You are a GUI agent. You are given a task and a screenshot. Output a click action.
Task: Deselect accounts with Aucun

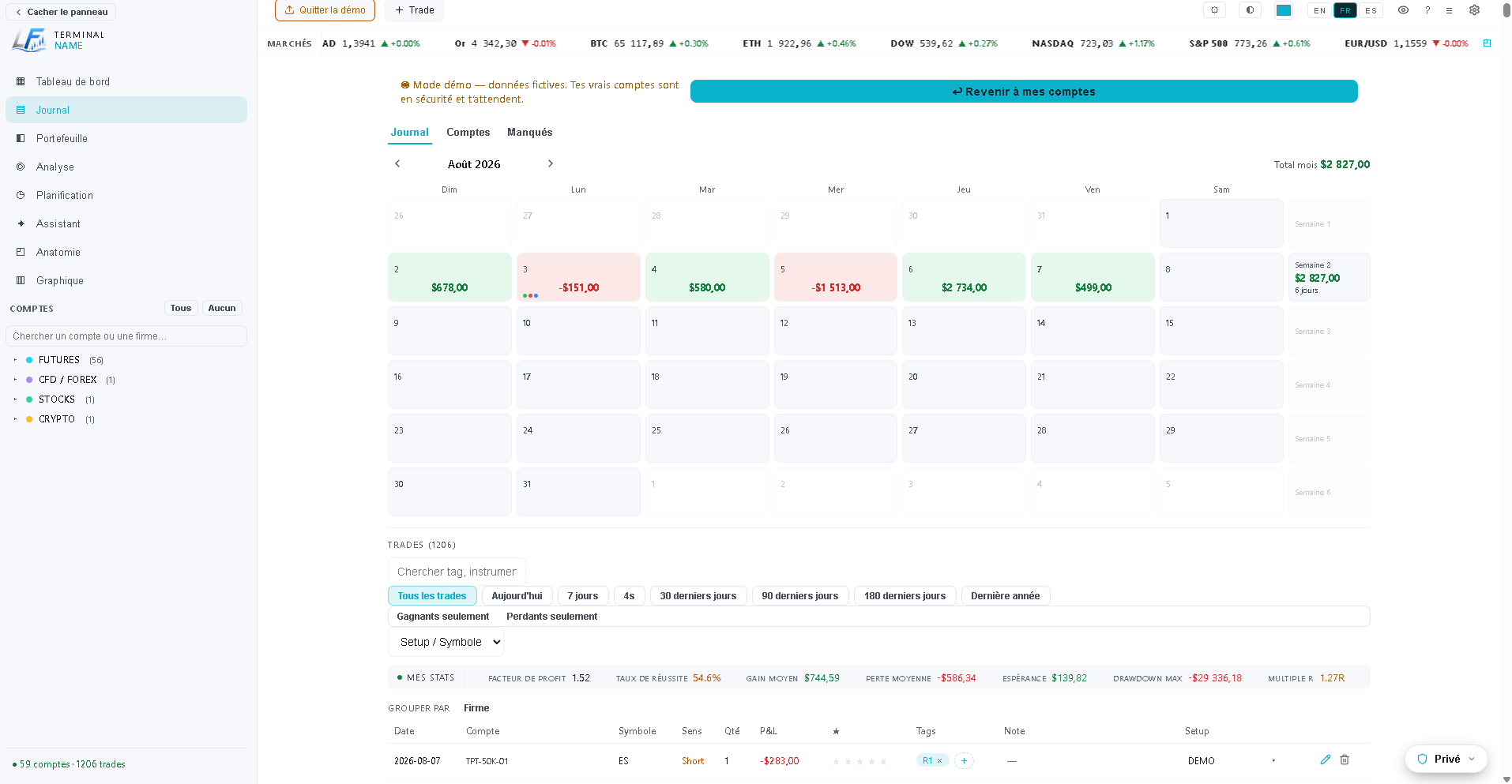222,308
